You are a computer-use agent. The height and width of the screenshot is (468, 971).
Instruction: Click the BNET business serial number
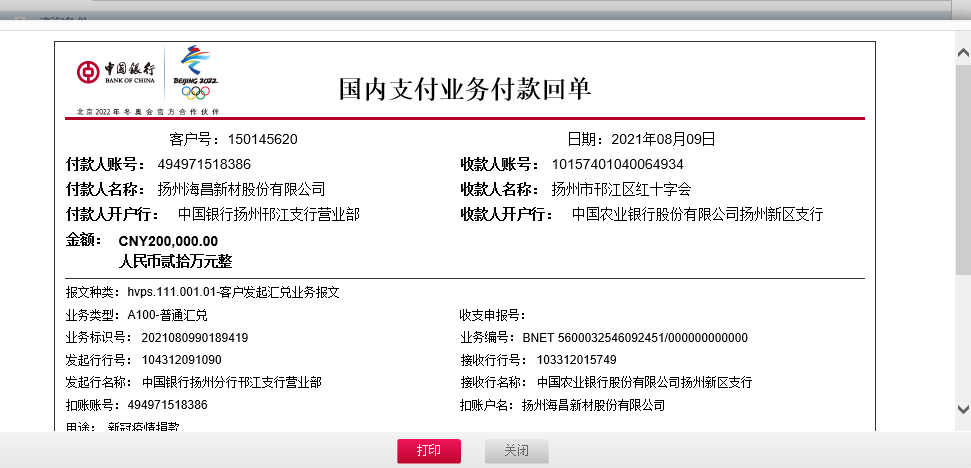coord(635,337)
